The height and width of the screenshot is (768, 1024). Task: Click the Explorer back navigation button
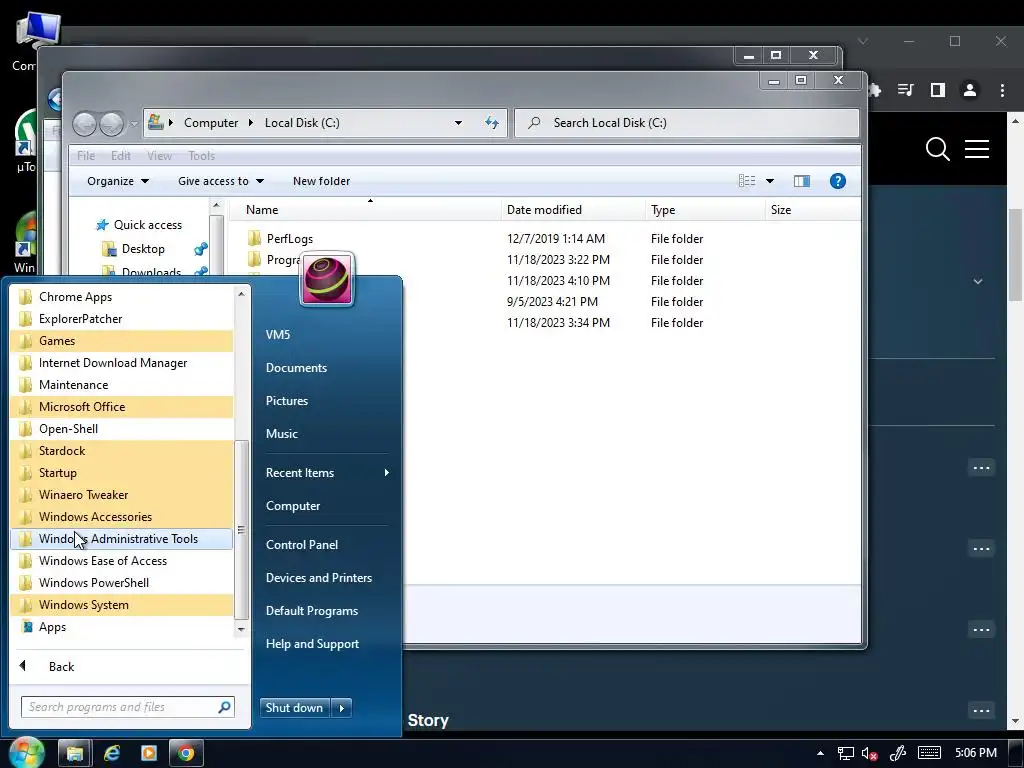coord(84,123)
